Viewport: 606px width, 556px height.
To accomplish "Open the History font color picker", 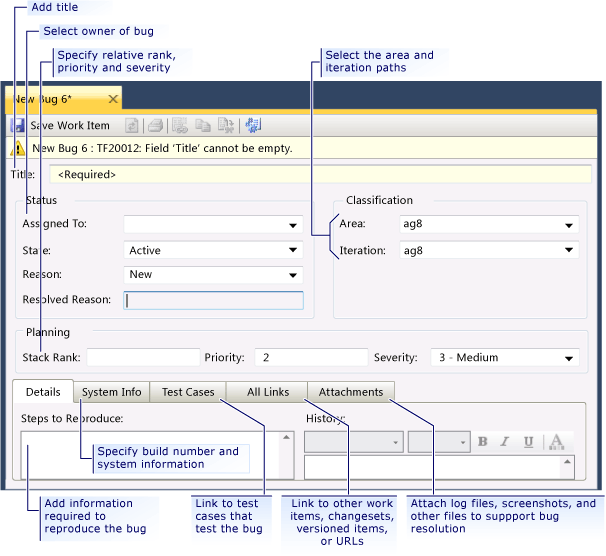I will coord(557,442).
